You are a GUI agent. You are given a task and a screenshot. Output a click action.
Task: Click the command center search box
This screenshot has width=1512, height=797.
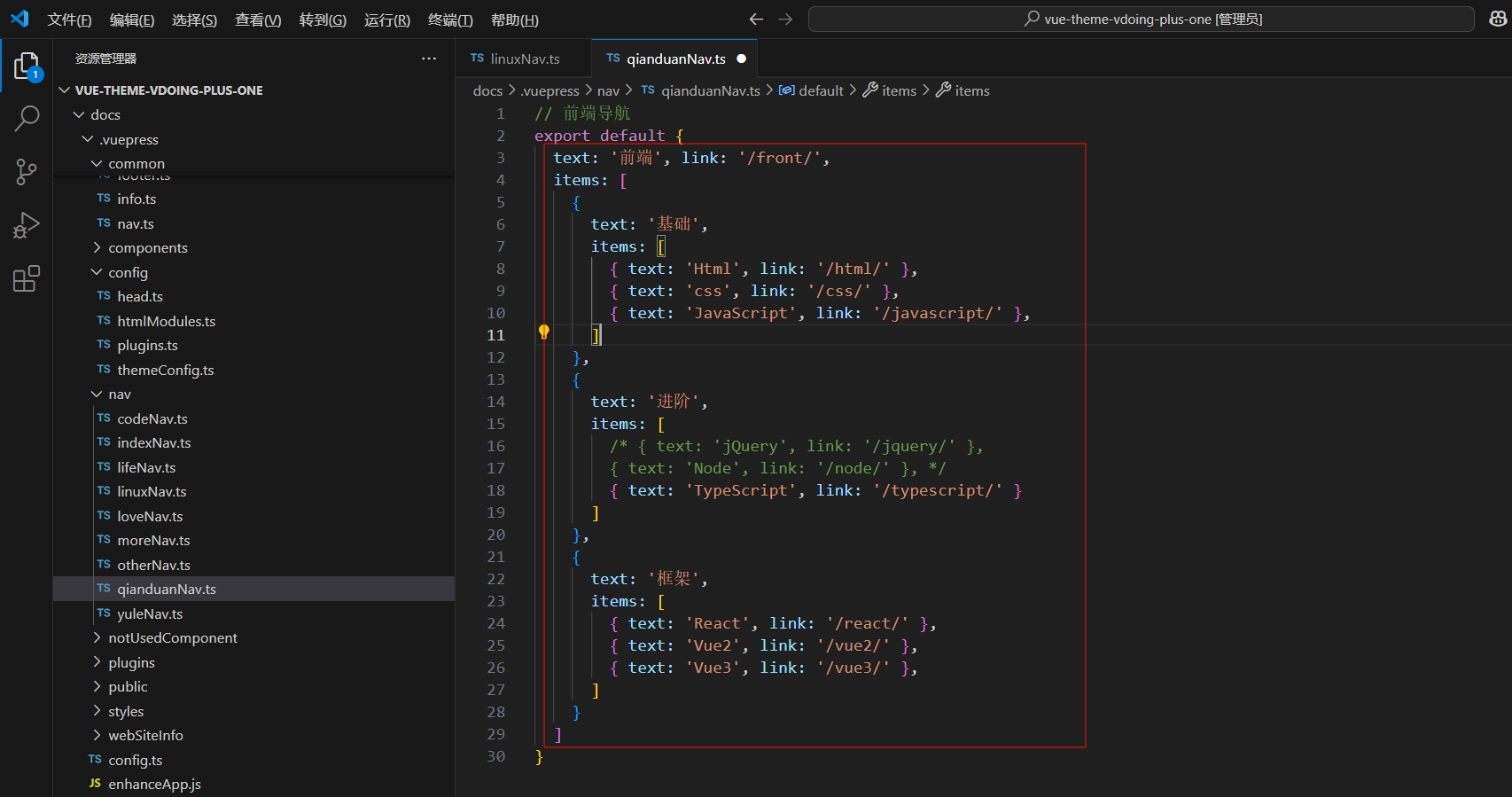(x=1142, y=19)
